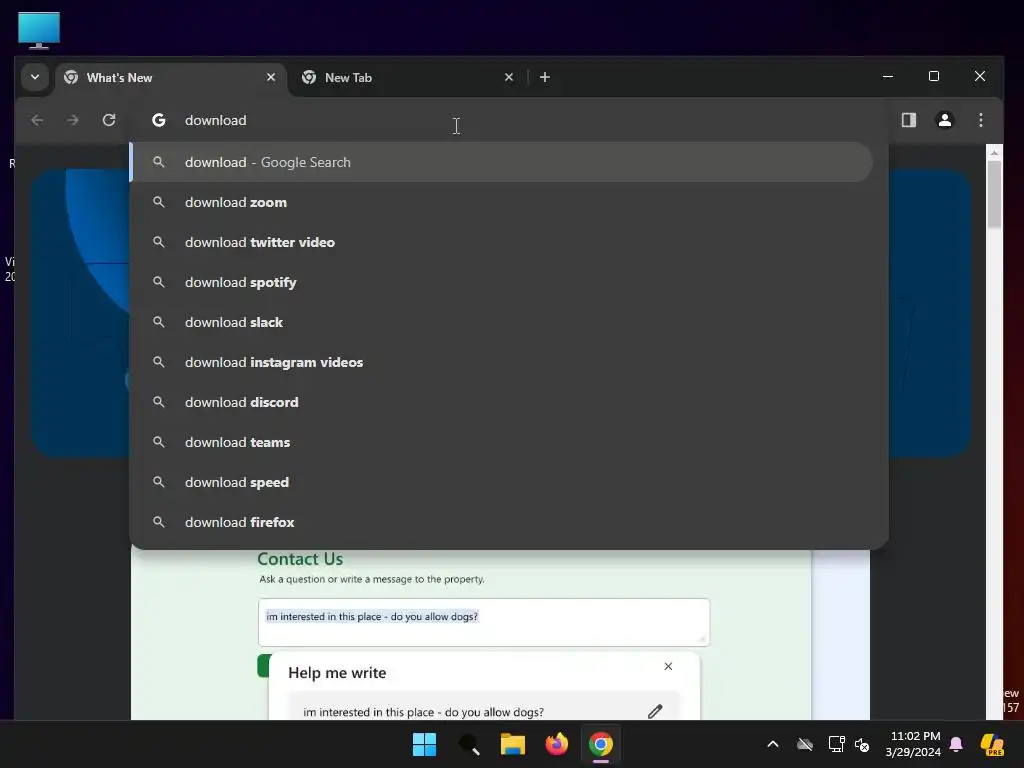Select the desktop monitor icon
This screenshot has width=1024, height=768.
coord(39,30)
